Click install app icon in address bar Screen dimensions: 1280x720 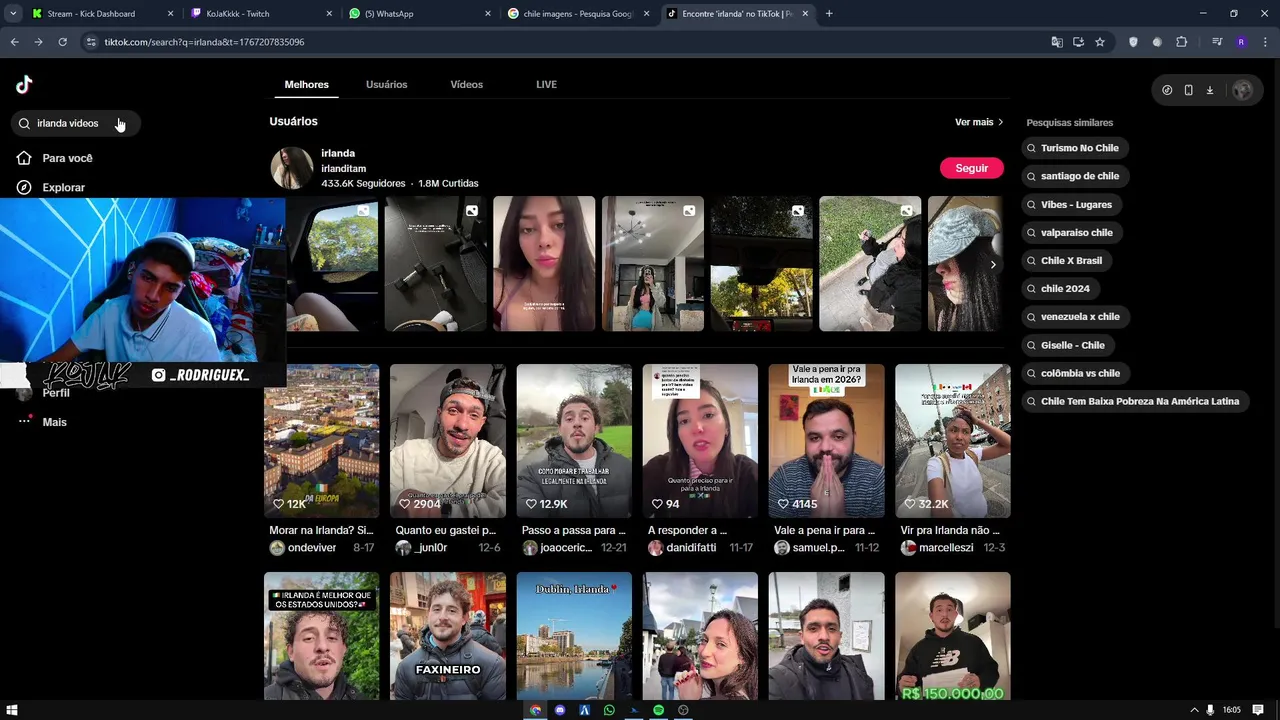1078,42
